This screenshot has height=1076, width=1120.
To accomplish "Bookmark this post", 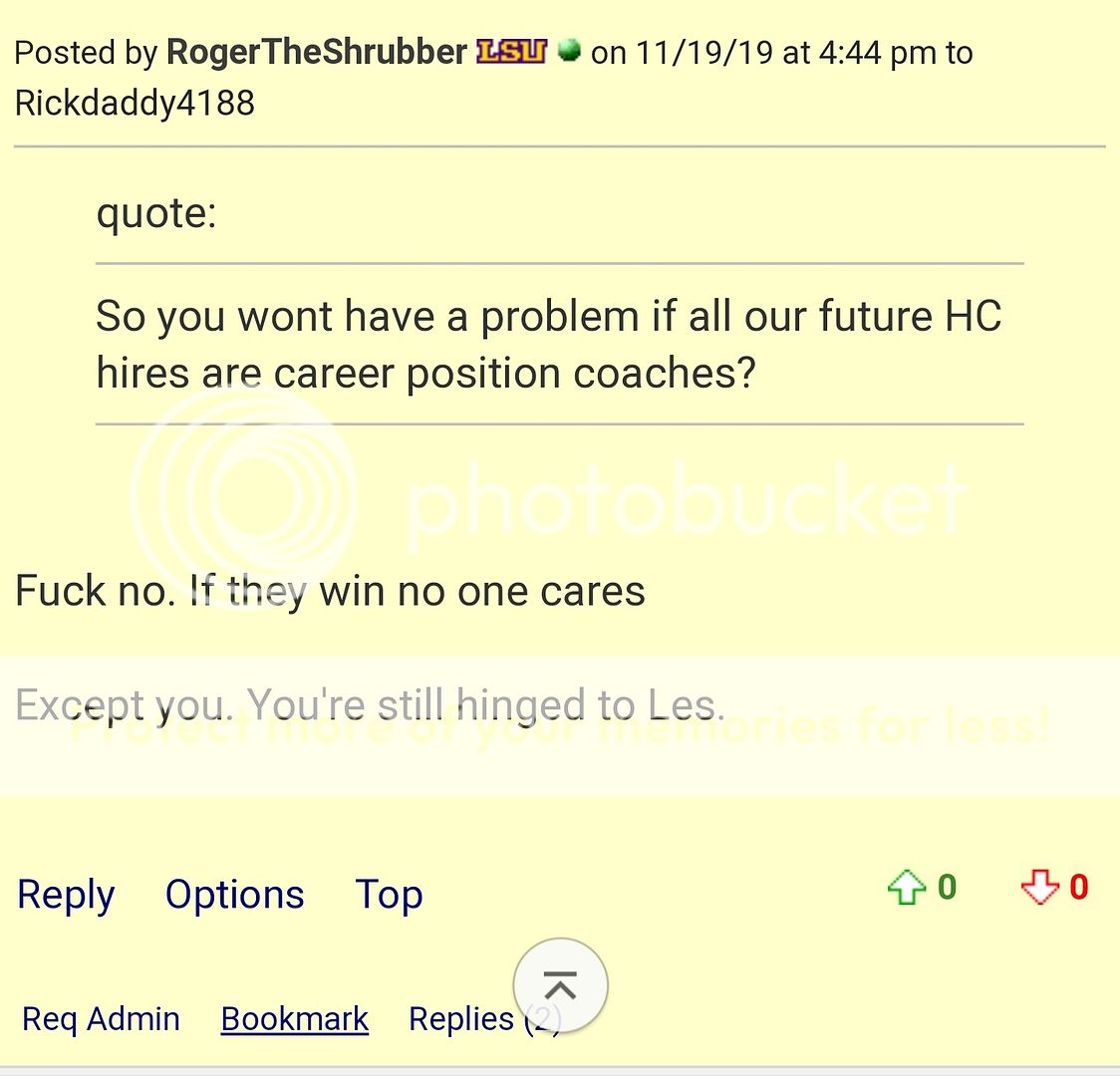I will 294,1019.
